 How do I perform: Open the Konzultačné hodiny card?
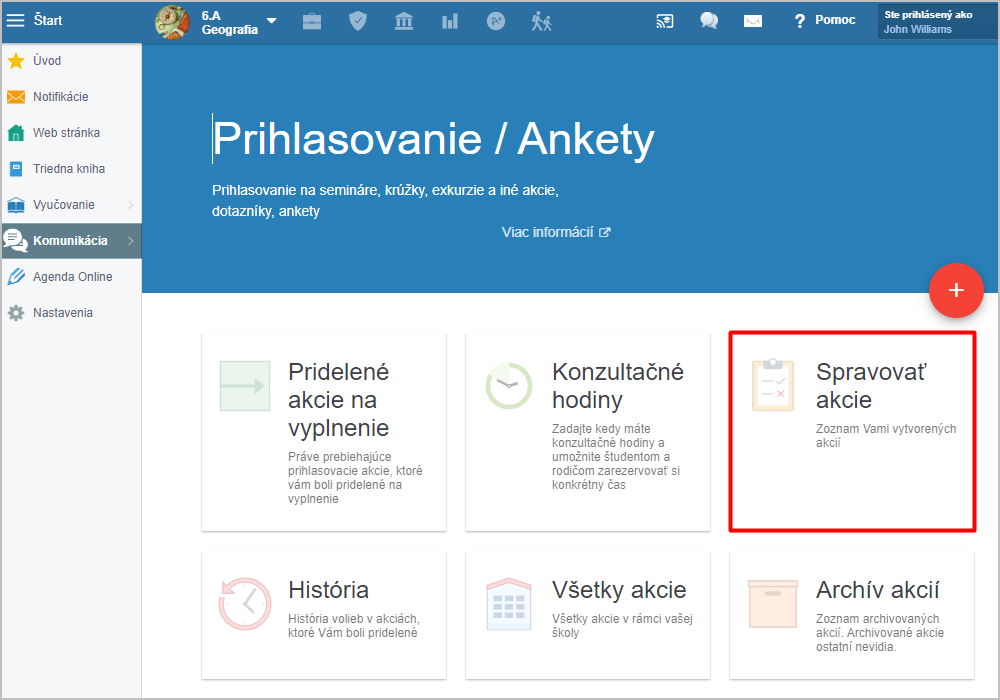(x=588, y=432)
